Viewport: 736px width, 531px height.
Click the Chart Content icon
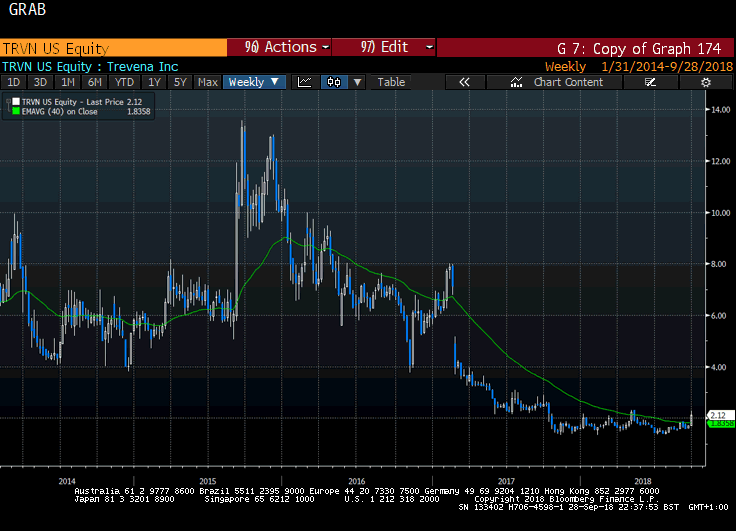[516, 82]
